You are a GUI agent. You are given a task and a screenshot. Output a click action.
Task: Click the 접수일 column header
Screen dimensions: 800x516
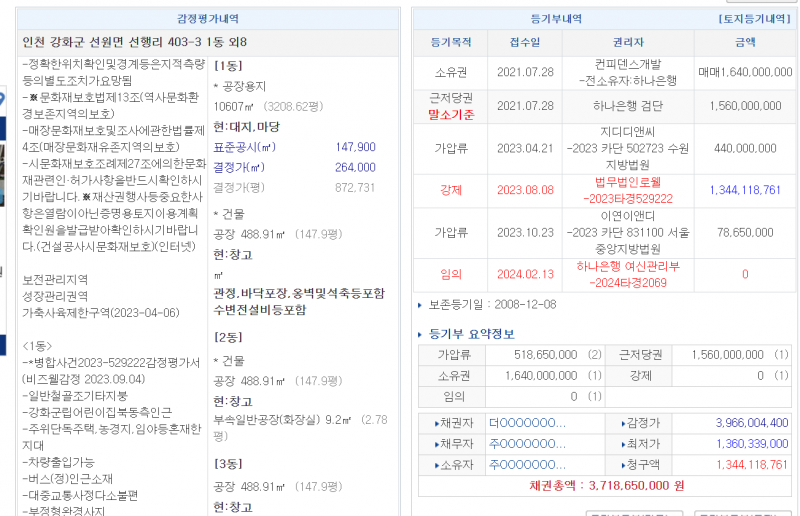coord(524,43)
